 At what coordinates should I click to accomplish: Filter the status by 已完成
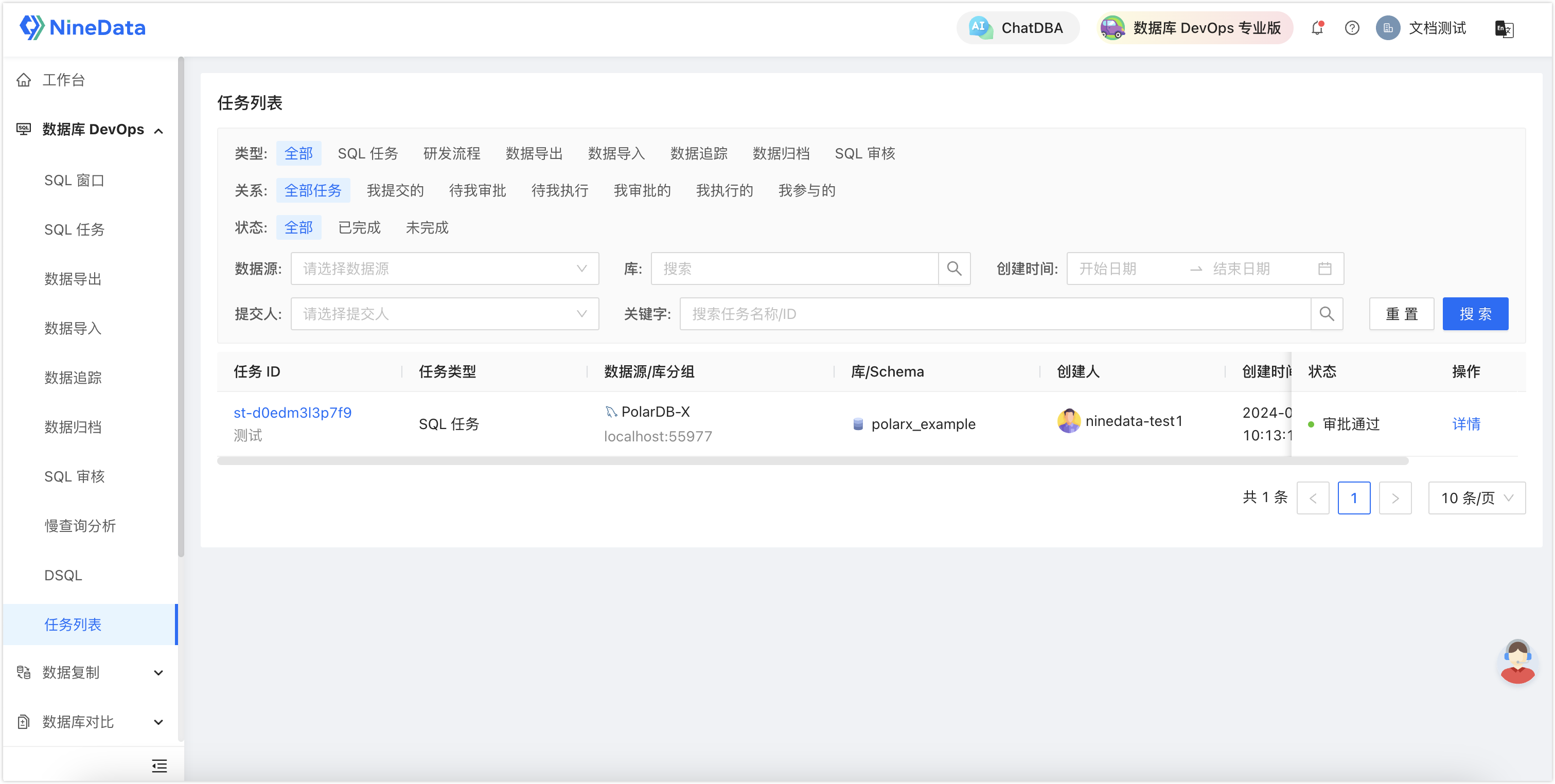[359, 227]
